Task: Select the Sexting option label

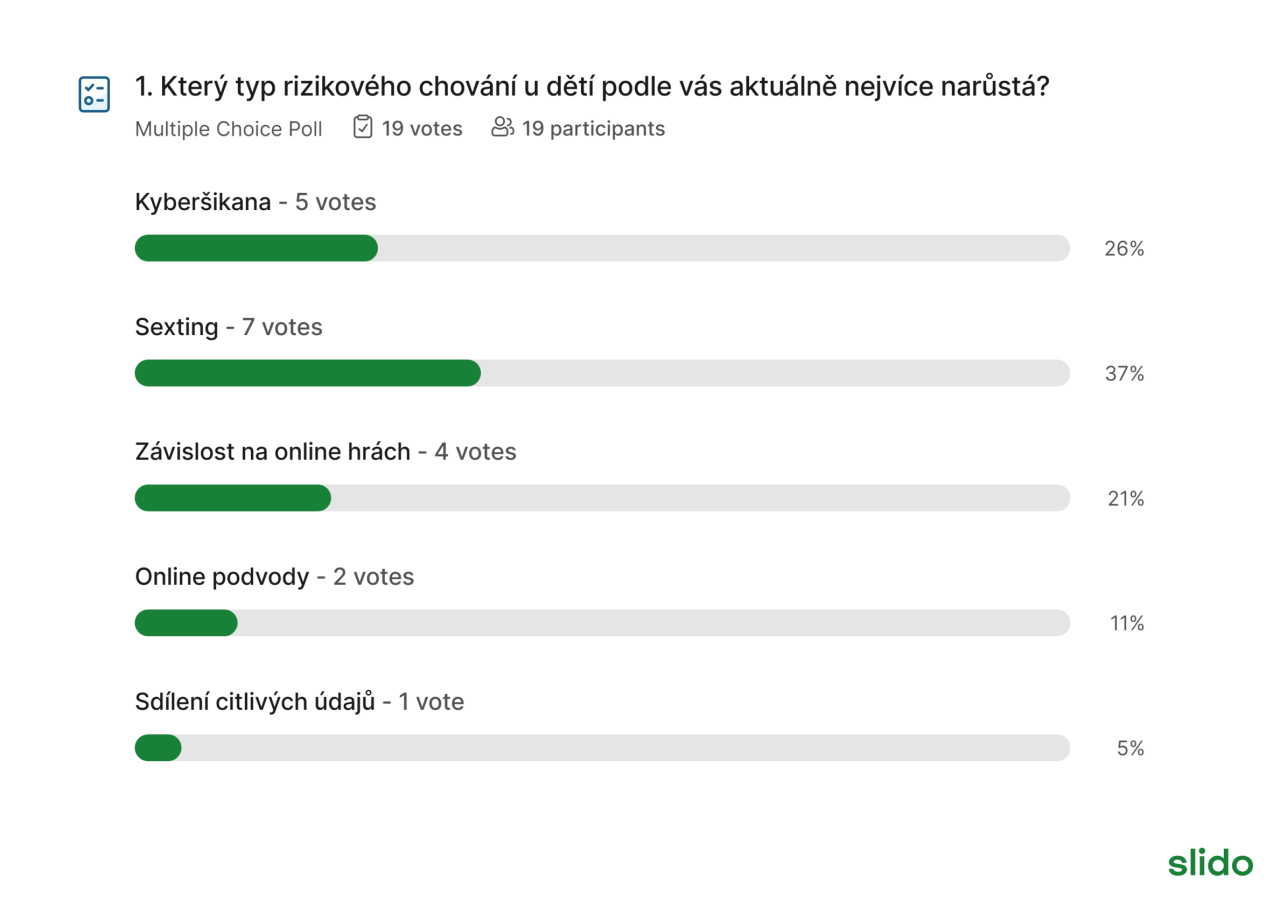Action: [x=177, y=327]
